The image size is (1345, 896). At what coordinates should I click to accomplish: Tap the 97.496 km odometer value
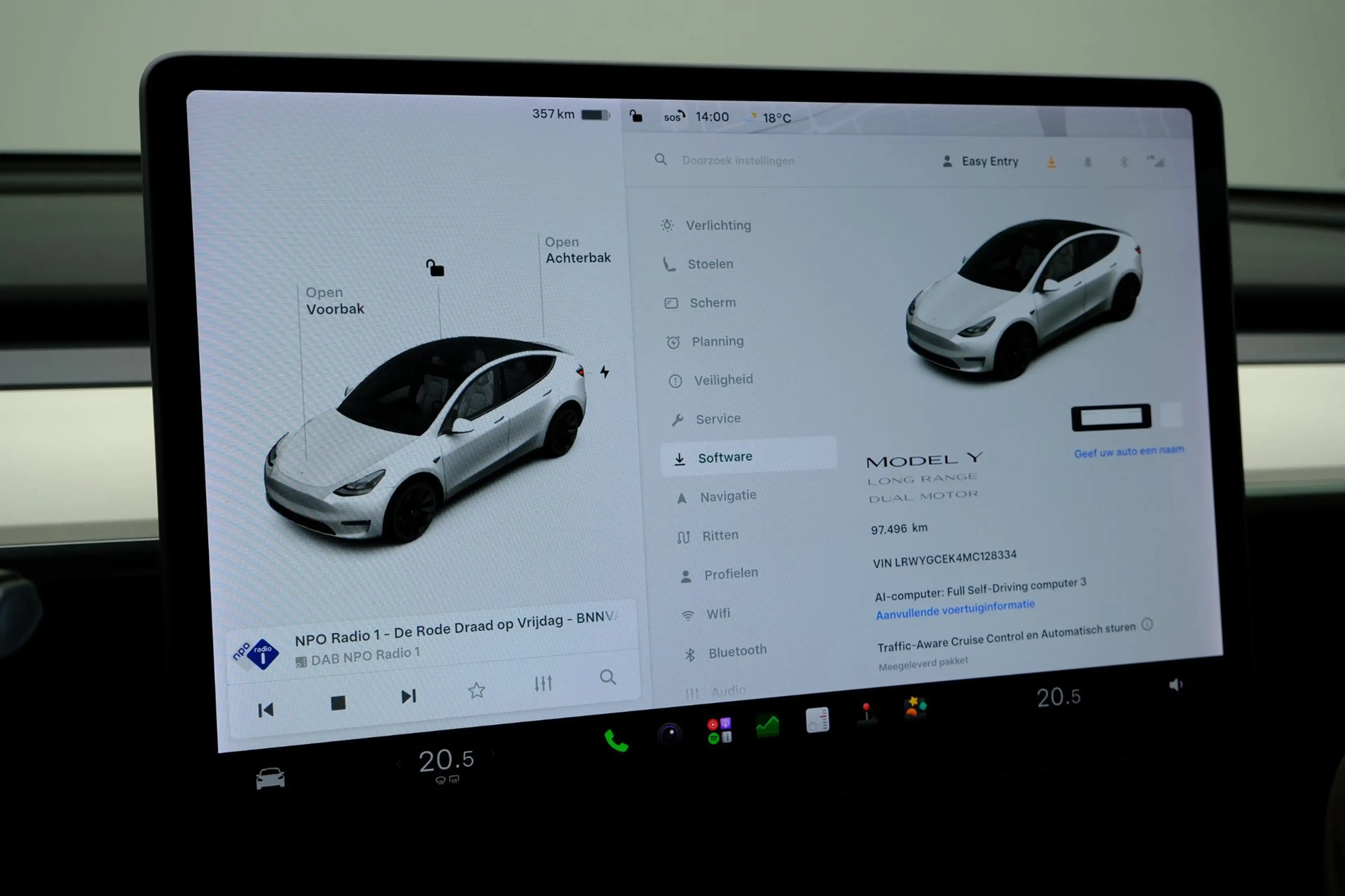click(x=899, y=529)
